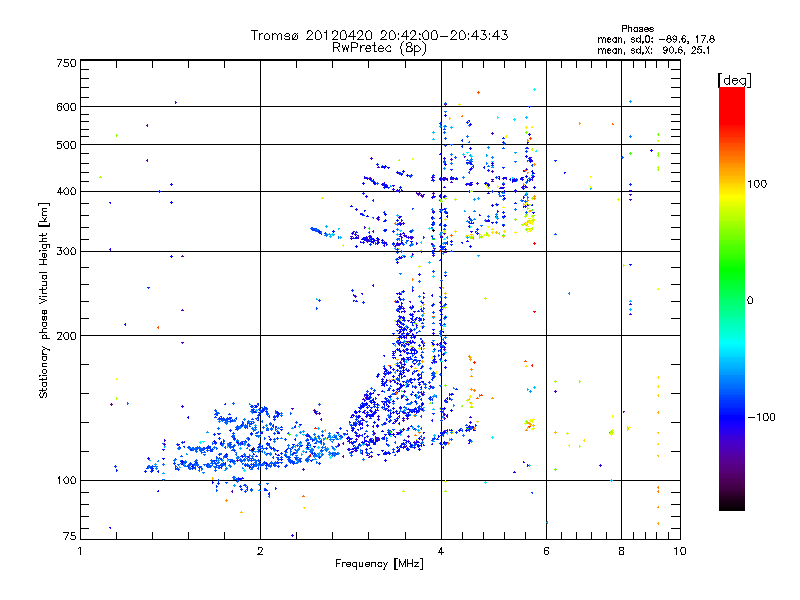The height and width of the screenshot is (600, 800).
Task: Click x-axis tick label "1"
Action: [80, 551]
